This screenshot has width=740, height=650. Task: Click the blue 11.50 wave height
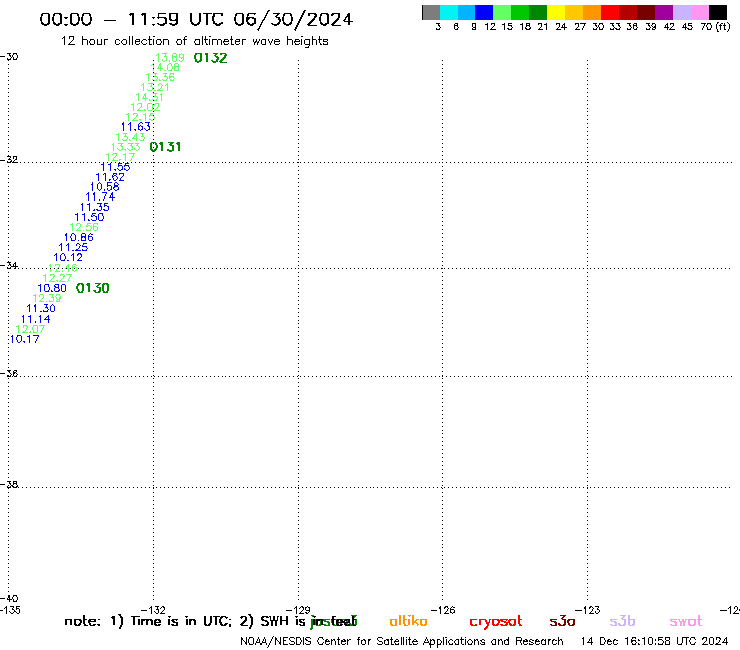(89, 217)
